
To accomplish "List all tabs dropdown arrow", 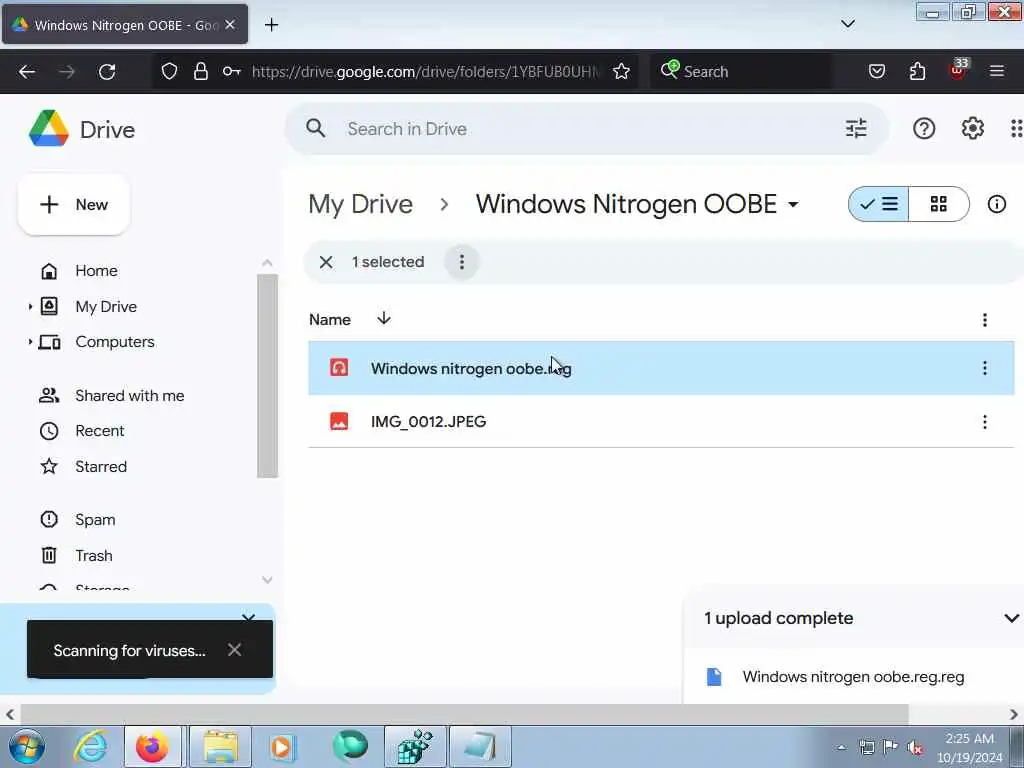I will pyautogui.click(x=848, y=24).
